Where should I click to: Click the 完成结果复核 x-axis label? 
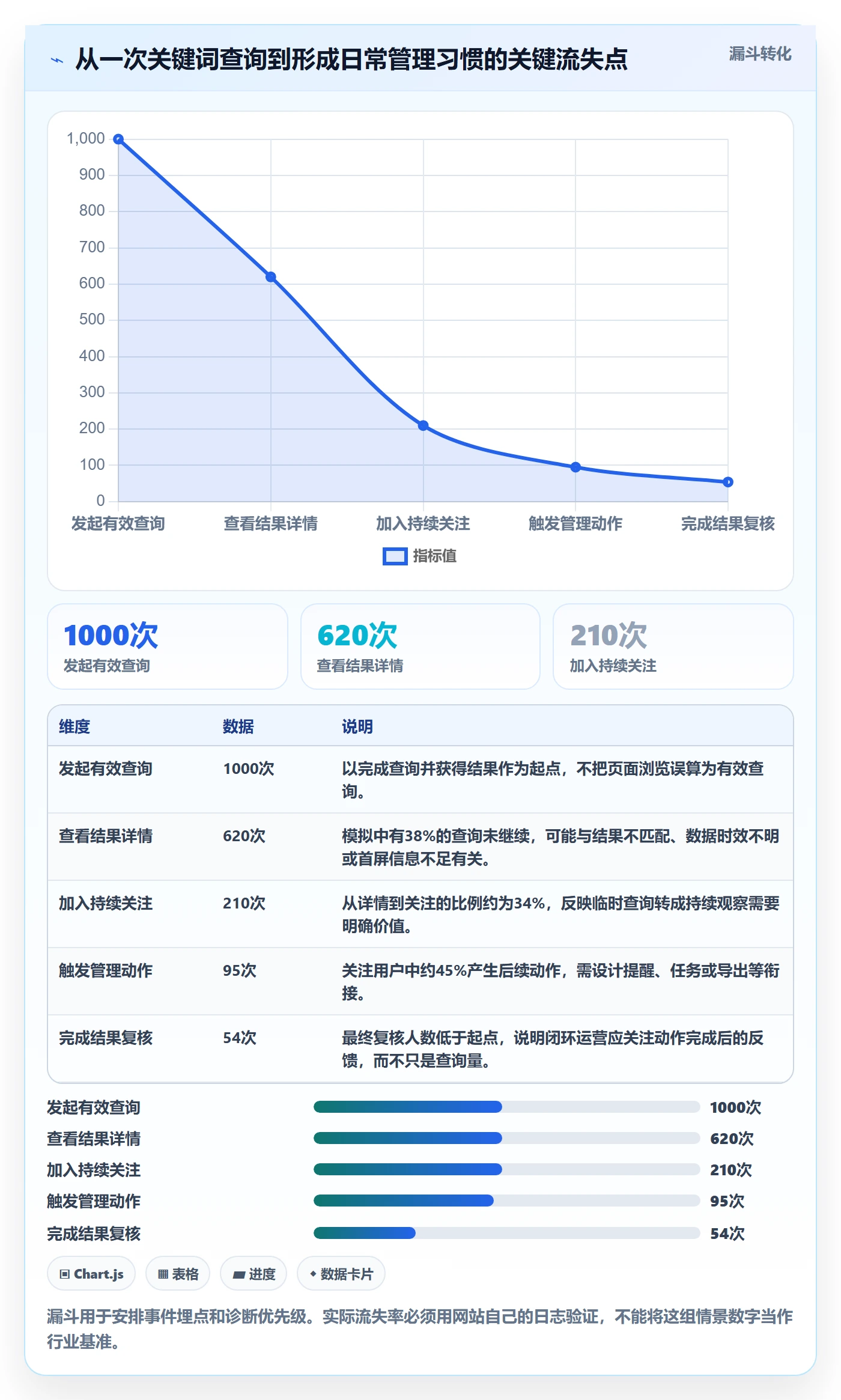coord(727,524)
